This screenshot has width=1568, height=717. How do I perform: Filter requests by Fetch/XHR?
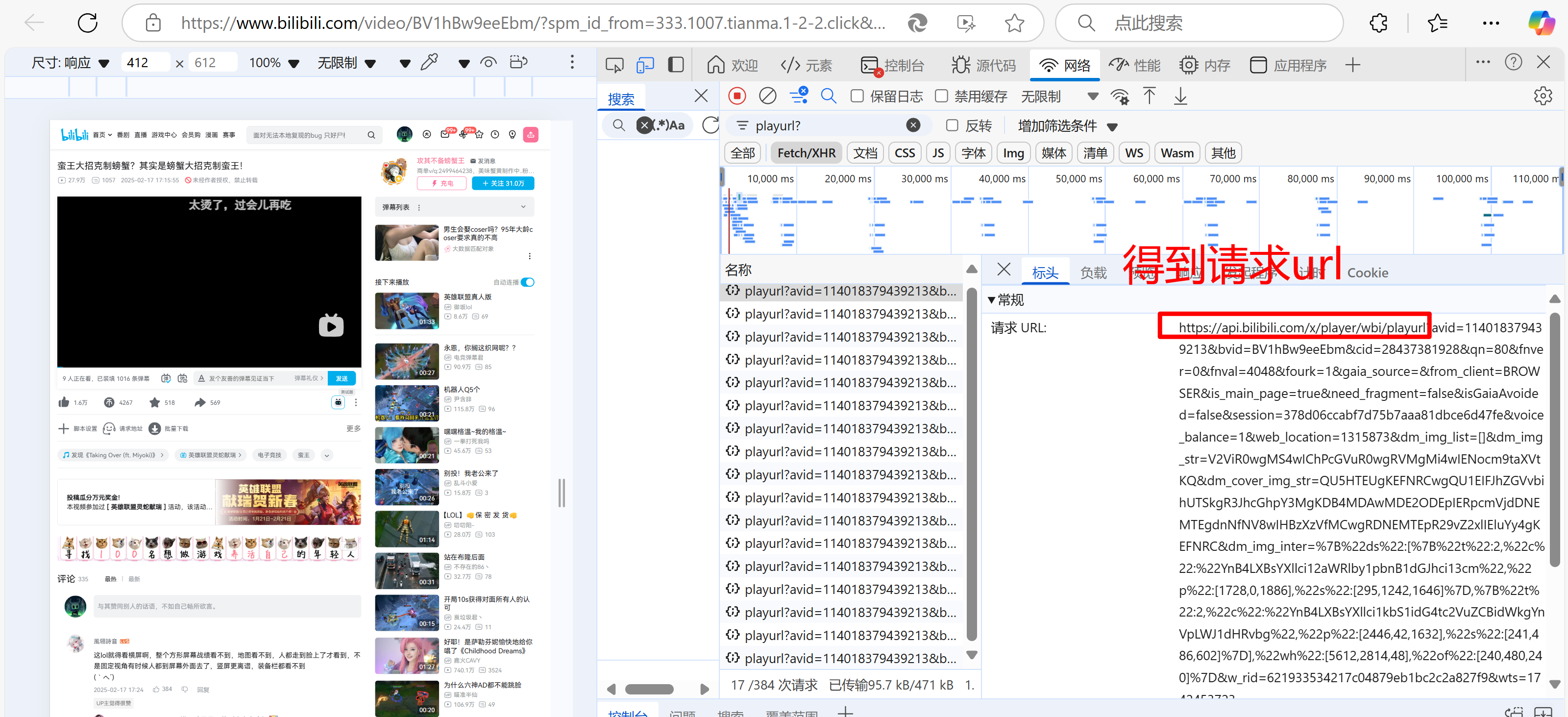(806, 153)
